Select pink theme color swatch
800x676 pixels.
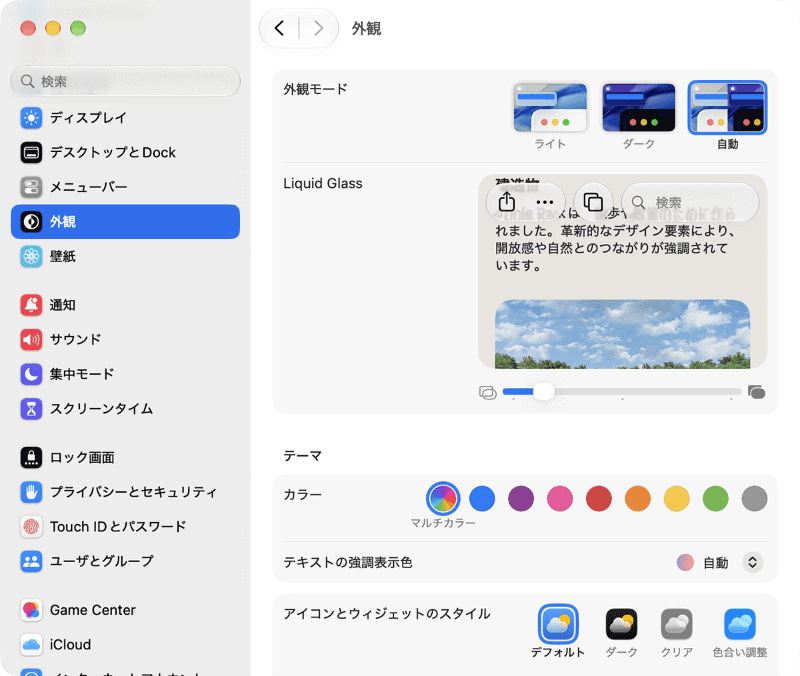point(560,498)
